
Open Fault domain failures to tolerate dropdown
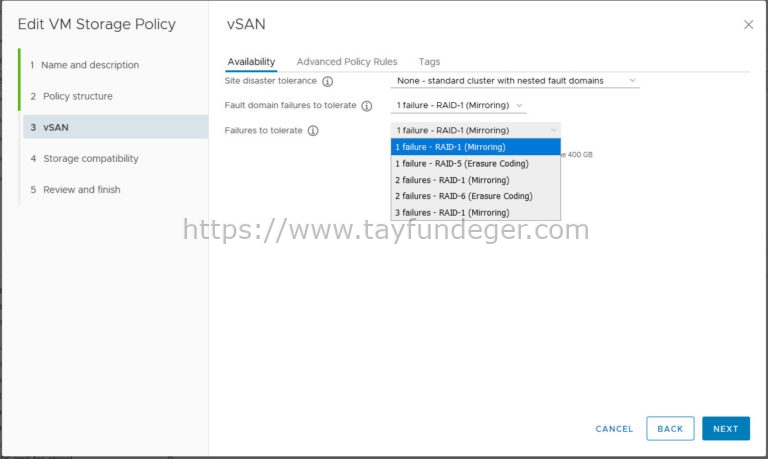(458, 105)
